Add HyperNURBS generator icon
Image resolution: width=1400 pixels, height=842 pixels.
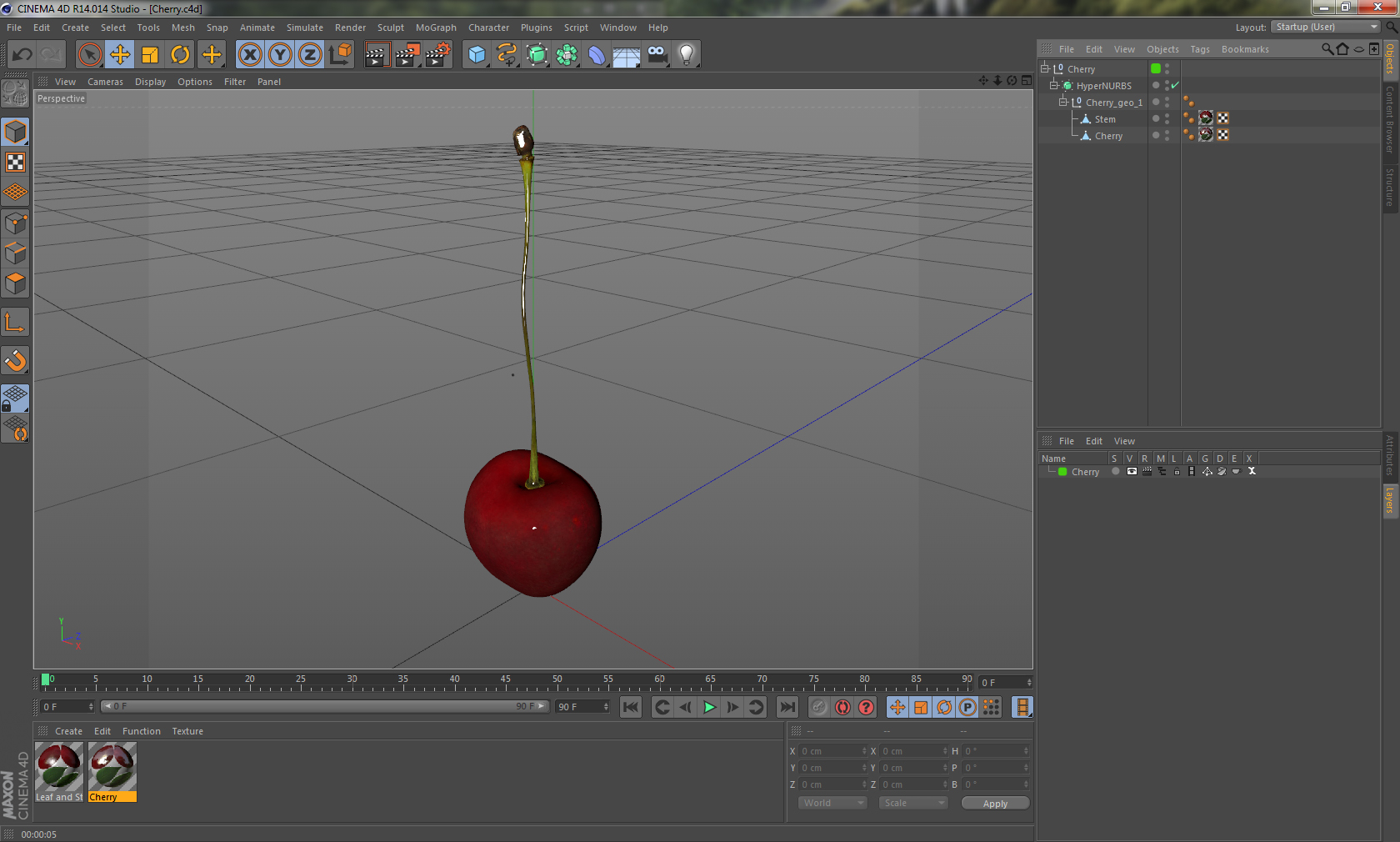pyautogui.click(x=537, y=55)
